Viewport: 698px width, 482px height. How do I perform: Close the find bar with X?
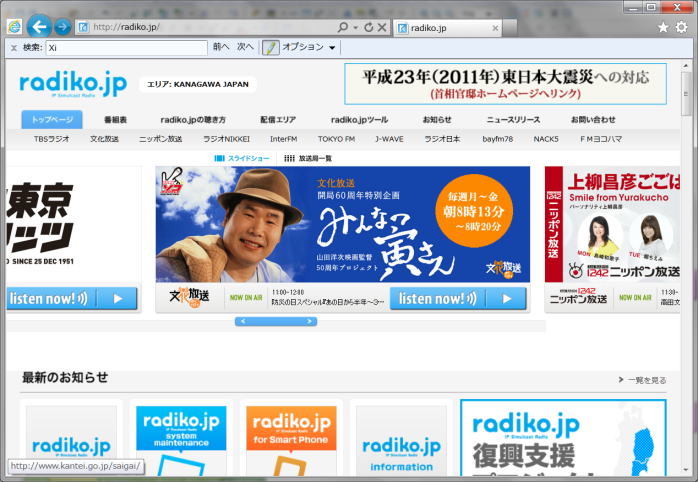point(14,48)
